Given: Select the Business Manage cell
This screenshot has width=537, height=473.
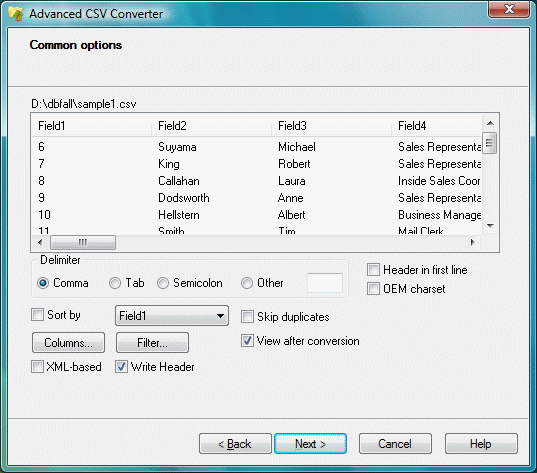Looking at the screenshot, I should (x=439, y=215).
